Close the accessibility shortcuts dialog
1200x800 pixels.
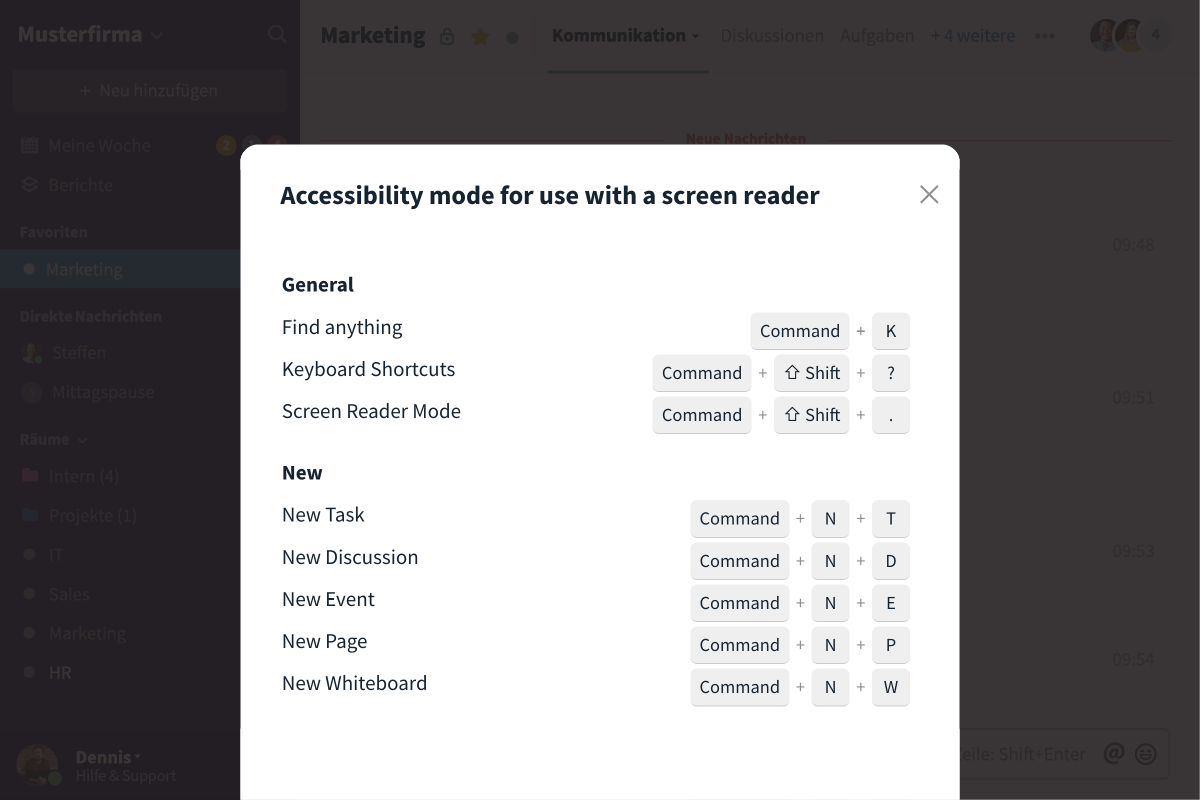pos(929,194)
